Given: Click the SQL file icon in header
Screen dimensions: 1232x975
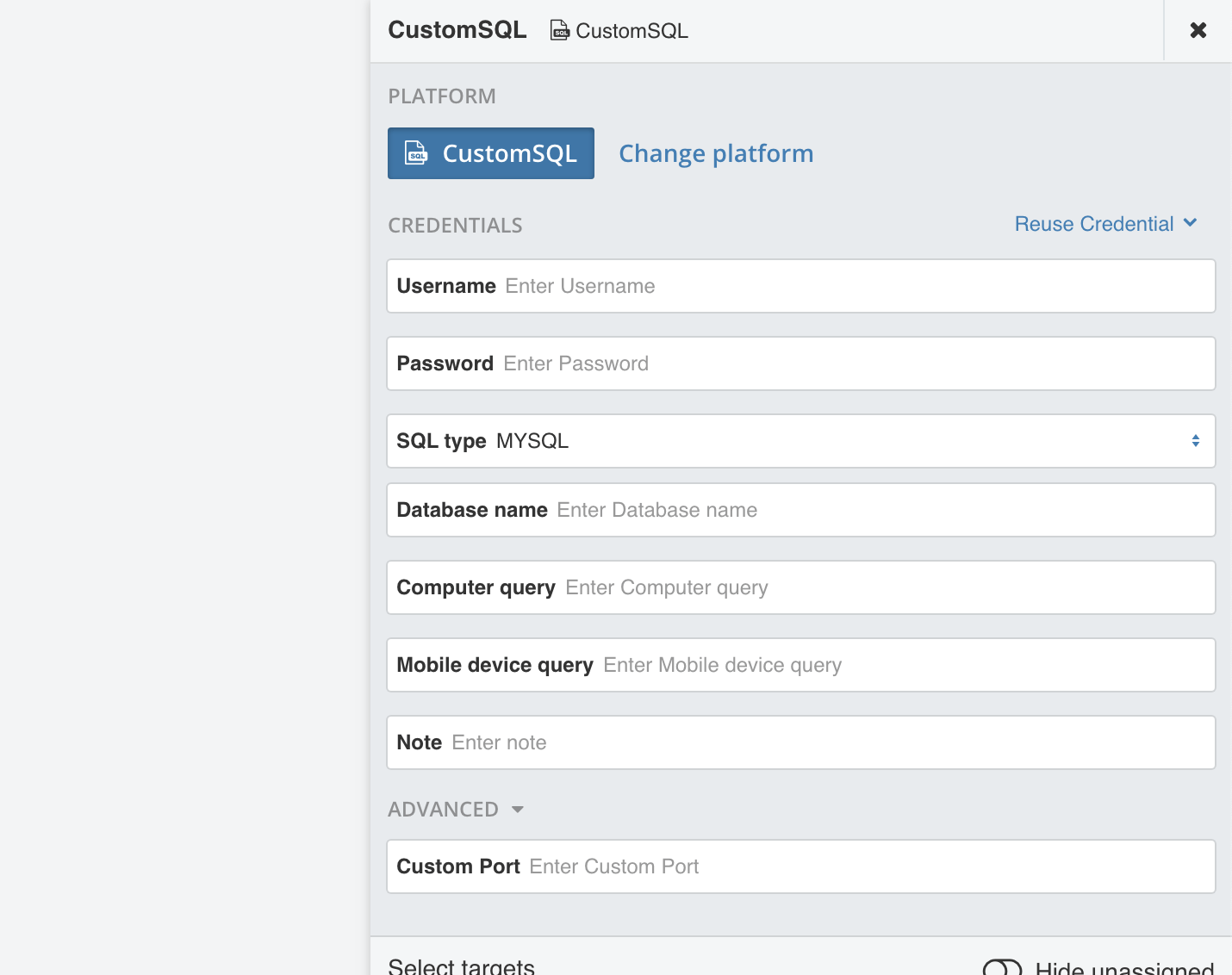Looking at the screenshot, I should click(x=560, y=30).
